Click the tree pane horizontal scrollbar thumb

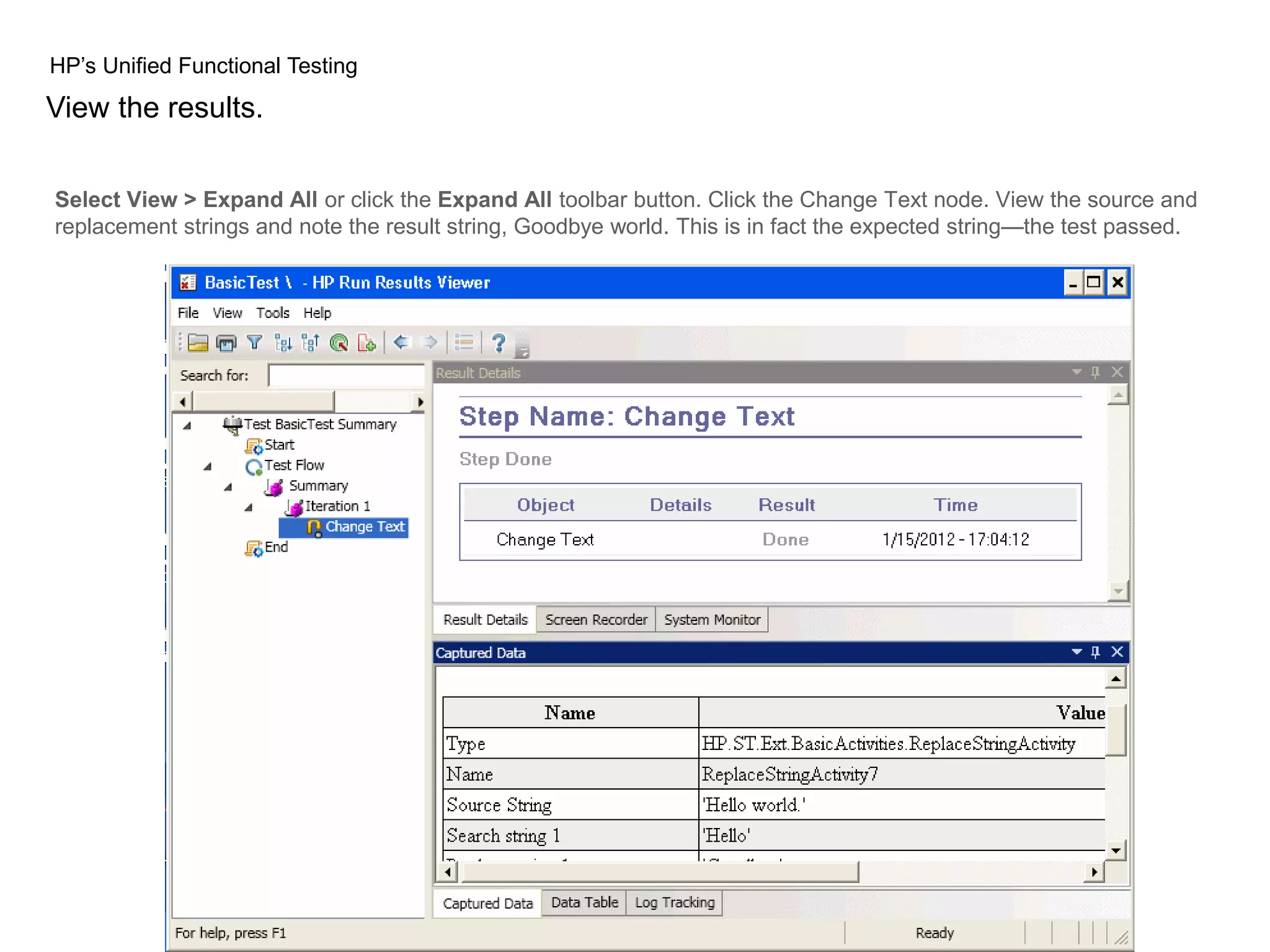tap(264, 402)
